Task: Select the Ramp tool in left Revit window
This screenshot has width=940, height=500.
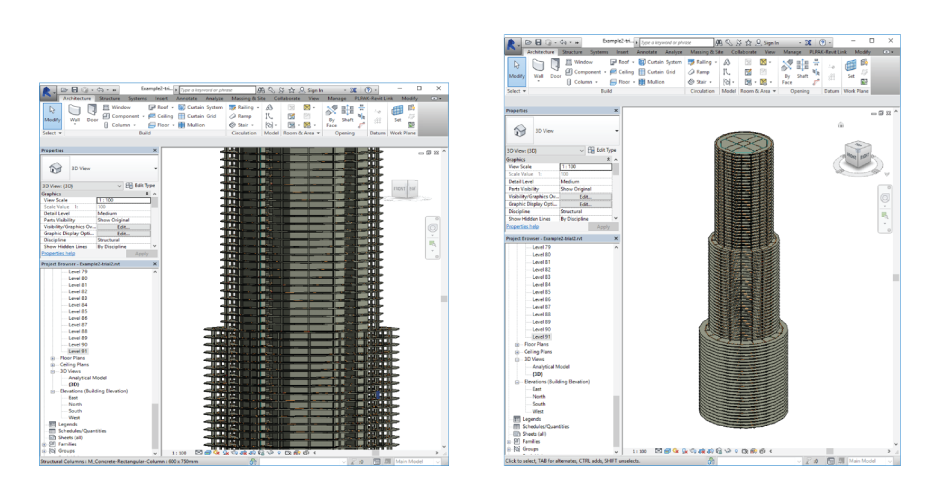Action: tap(240, 116)
